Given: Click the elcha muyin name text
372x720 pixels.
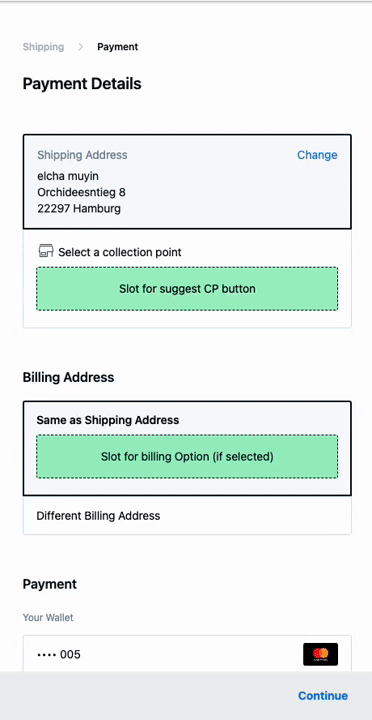Looking at the screenshot, I should coord(68,176).
